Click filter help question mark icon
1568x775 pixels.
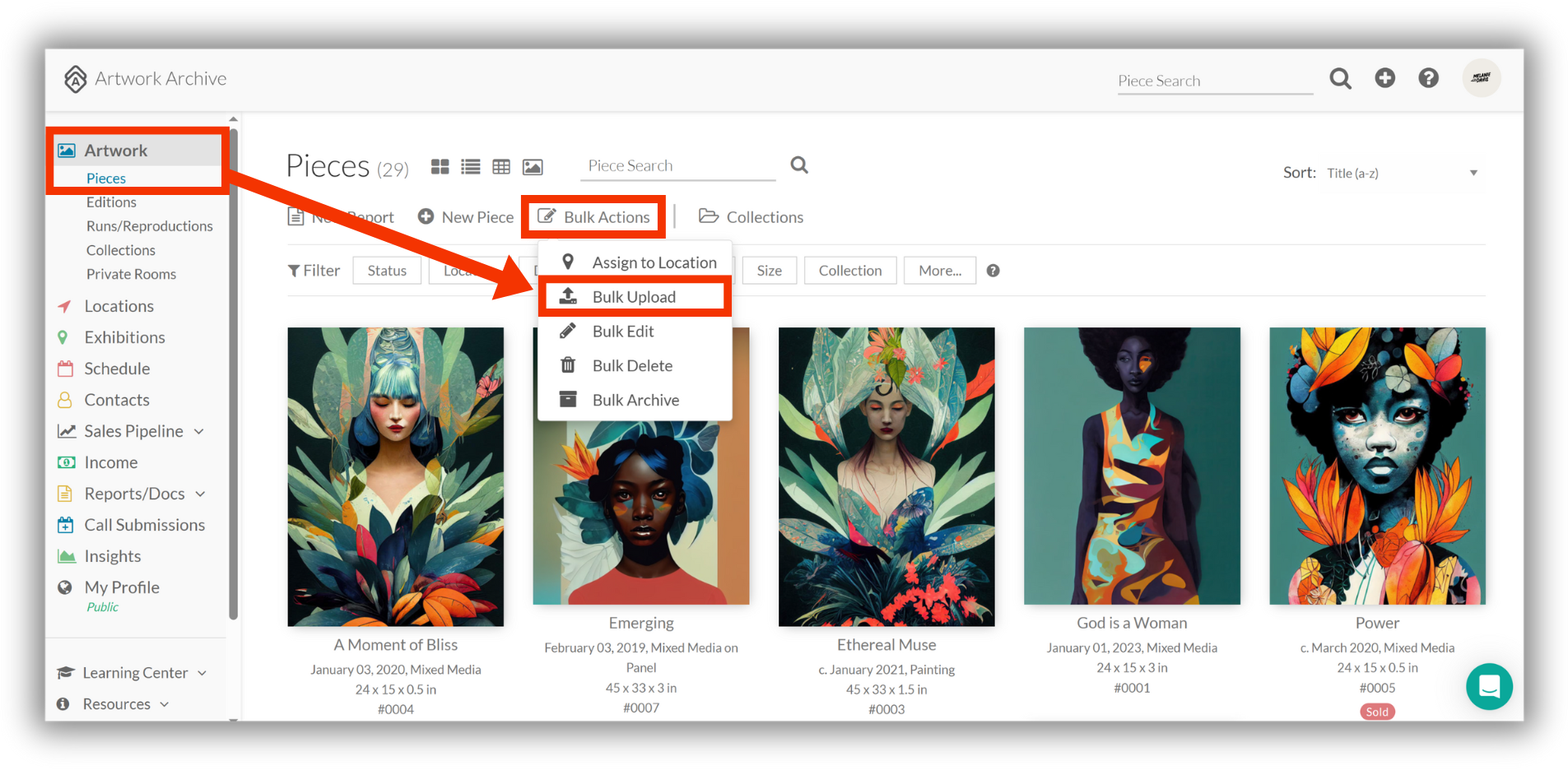tap(993, 271)
